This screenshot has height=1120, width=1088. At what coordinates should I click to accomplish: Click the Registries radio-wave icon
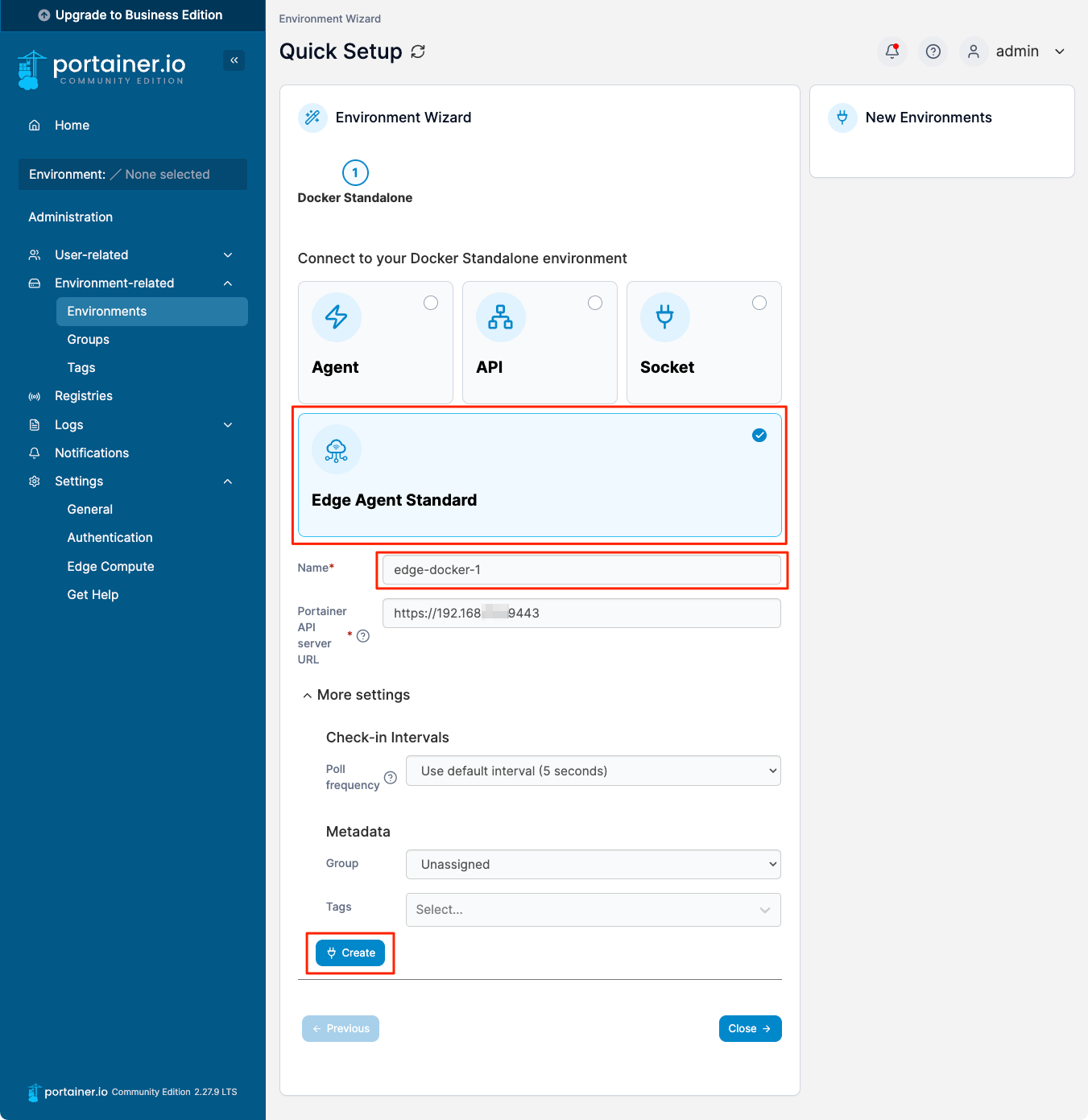(x=35, y=396)
